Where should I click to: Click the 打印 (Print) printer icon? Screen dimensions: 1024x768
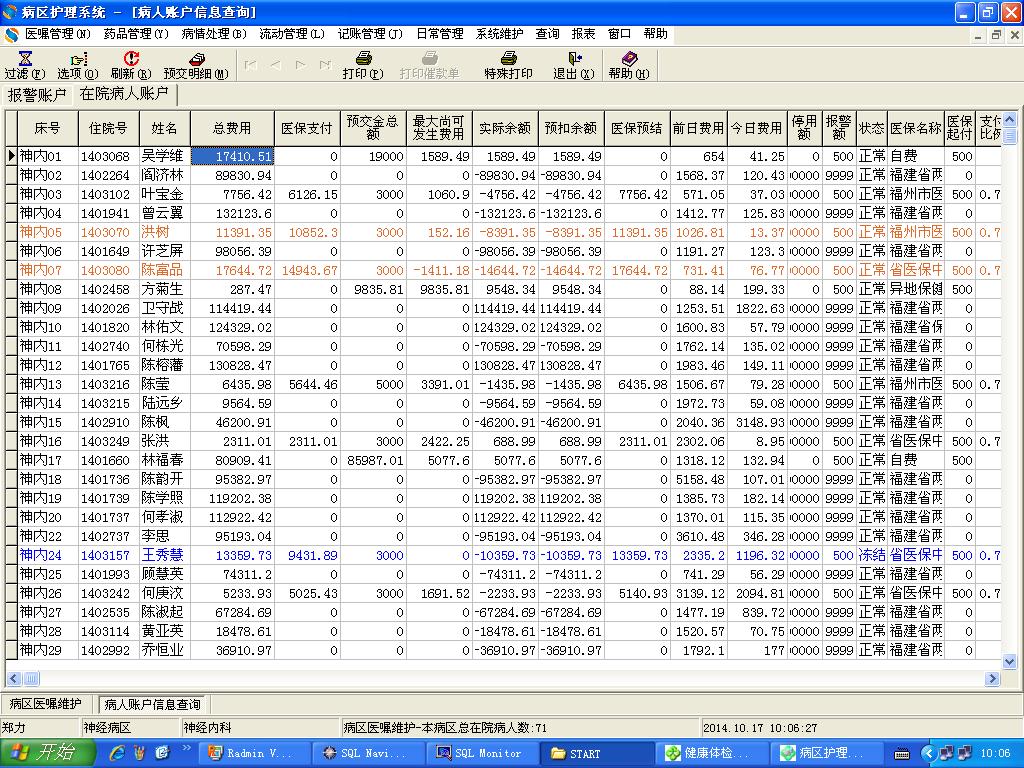(362, 60)
